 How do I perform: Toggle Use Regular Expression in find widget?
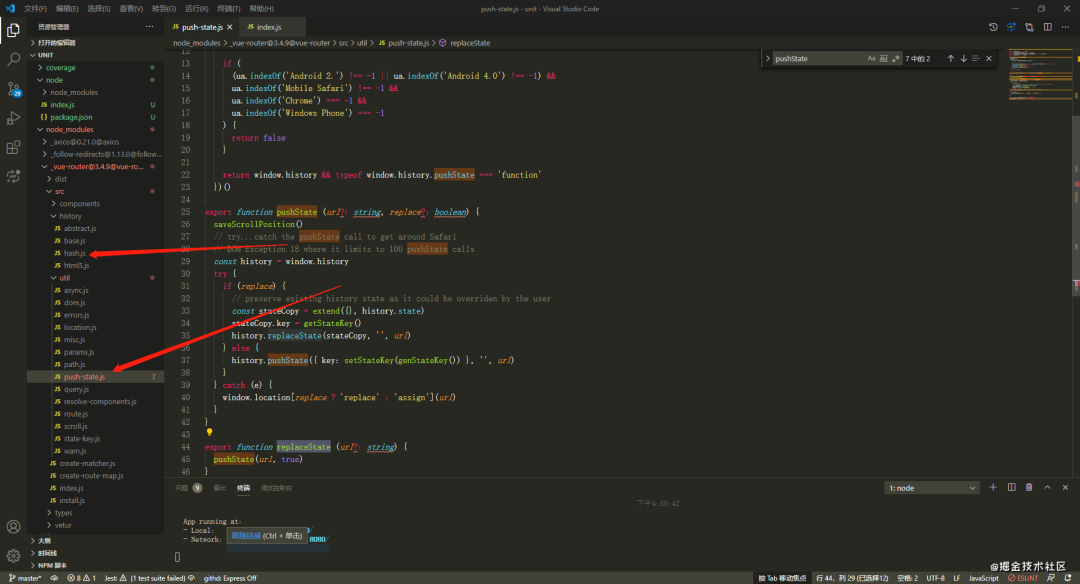(896, 59)
